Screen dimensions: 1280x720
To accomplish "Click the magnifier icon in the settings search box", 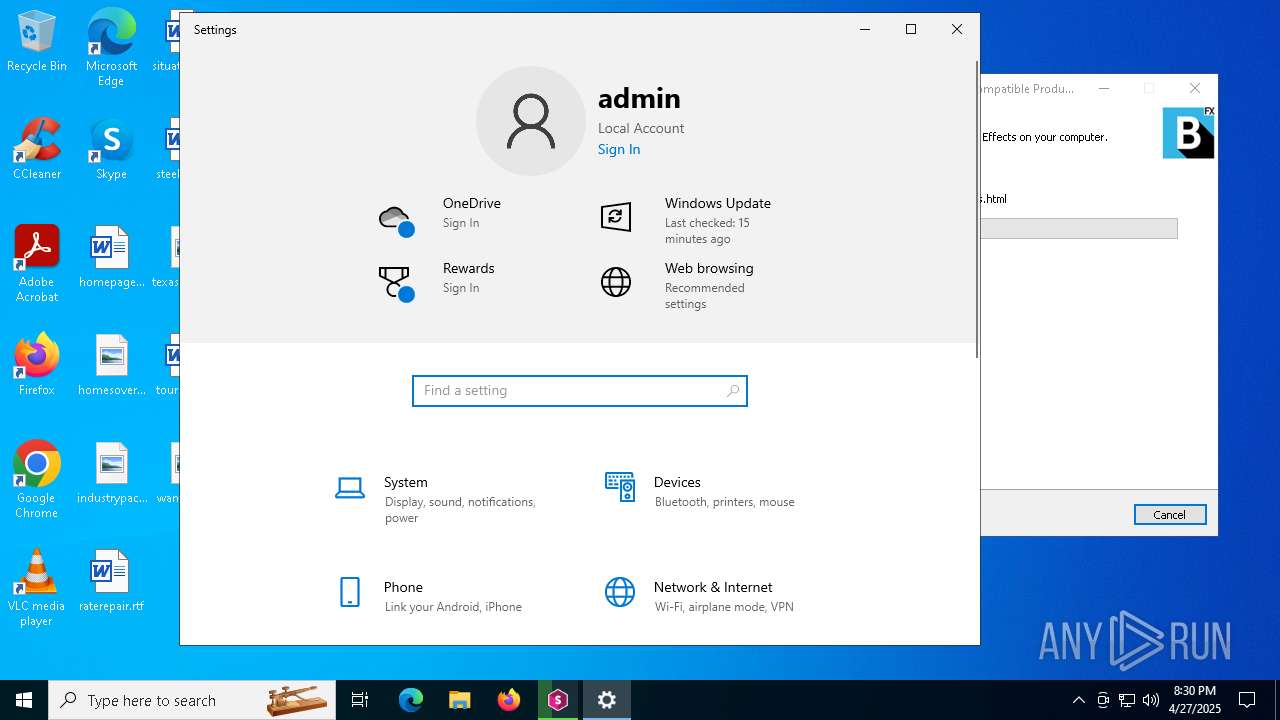I will [x=733, y=391].
